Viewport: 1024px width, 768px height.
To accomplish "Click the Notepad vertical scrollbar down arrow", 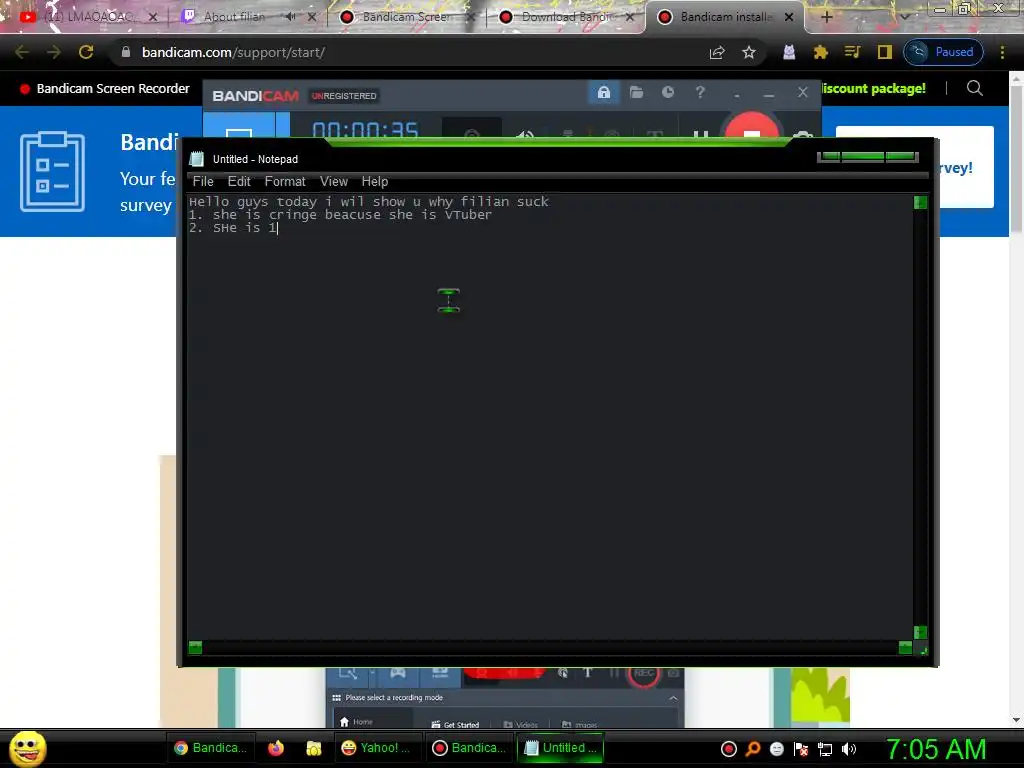I will [x=920, y=632].
